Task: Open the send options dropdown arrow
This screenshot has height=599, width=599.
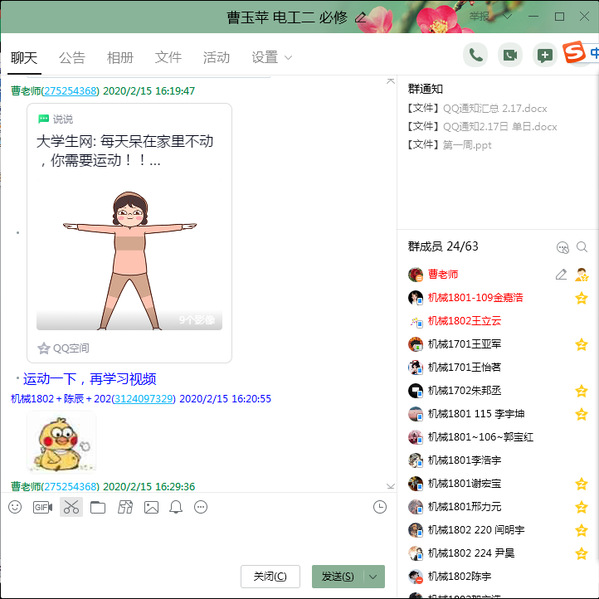Action: (x=373, y=576)
